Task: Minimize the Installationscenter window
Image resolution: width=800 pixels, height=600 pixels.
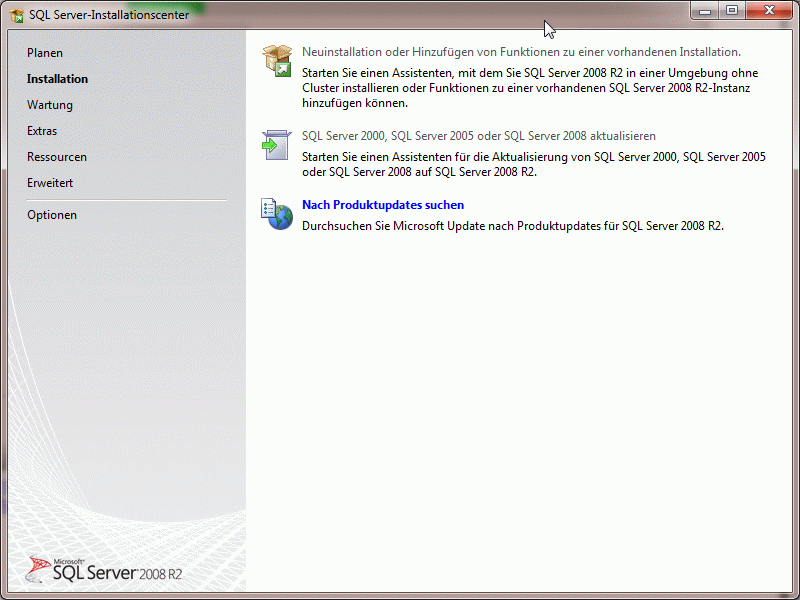Action: 705,11
